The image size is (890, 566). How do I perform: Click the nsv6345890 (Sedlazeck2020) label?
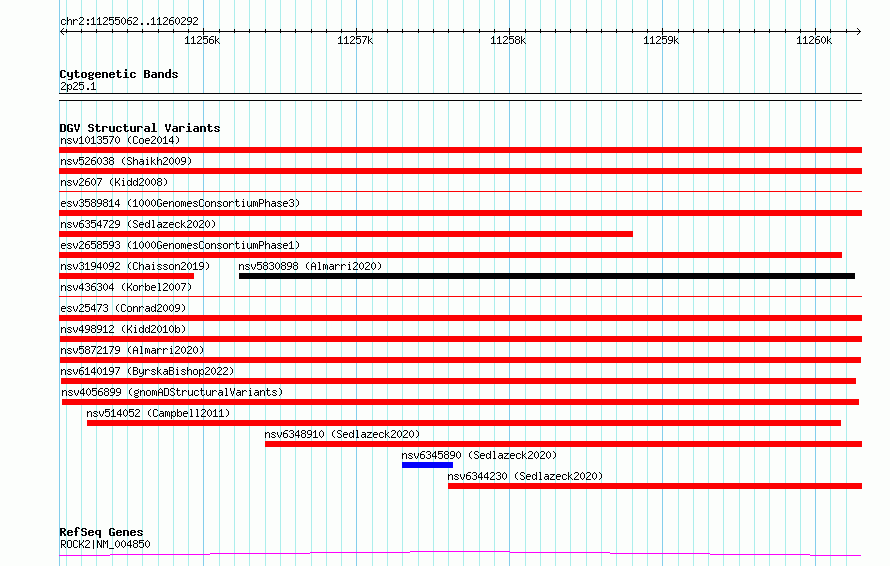(479, 455)
